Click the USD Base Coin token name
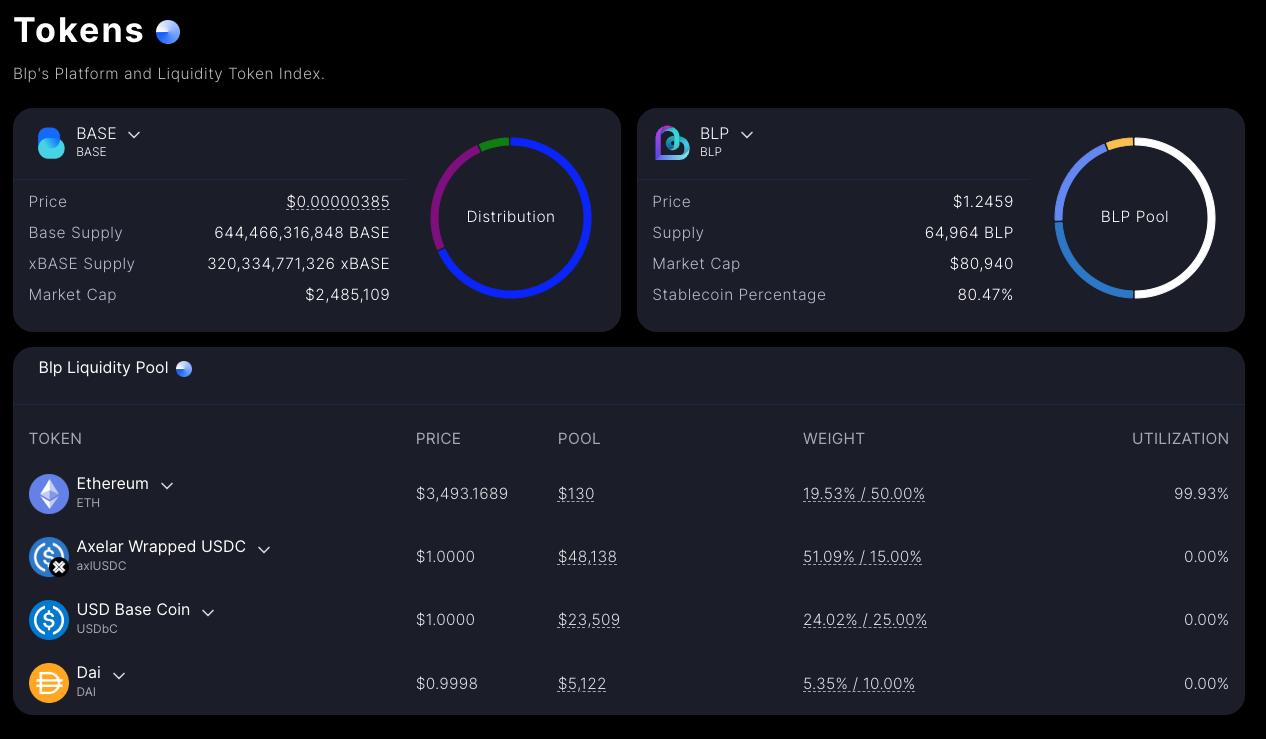 click(133, 610)
